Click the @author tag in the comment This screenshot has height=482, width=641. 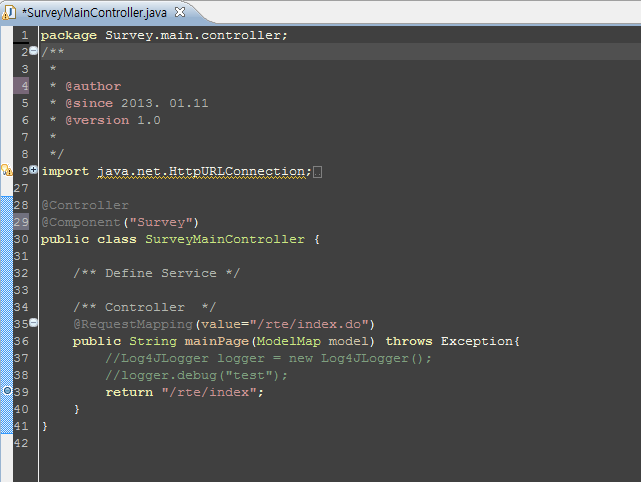pyautogui.click(x=93, y=86)
